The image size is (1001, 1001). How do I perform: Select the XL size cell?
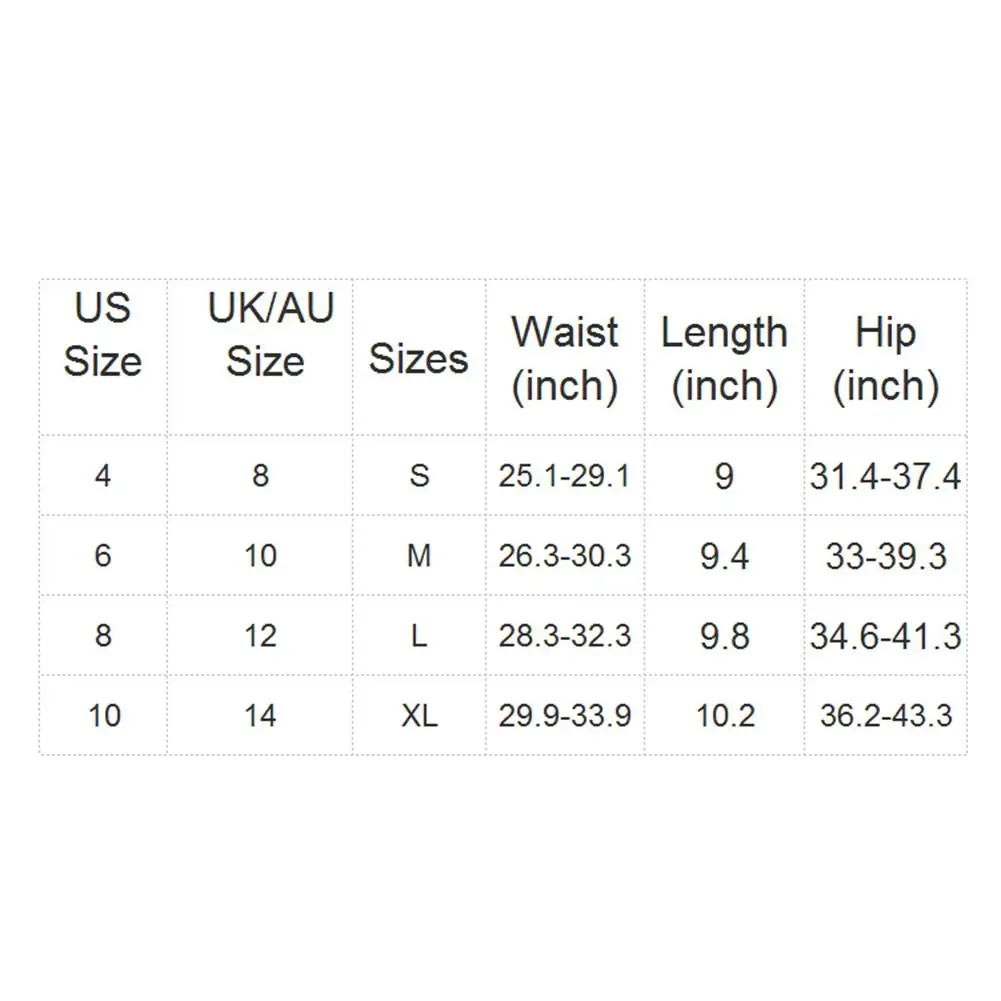[419, 716]
